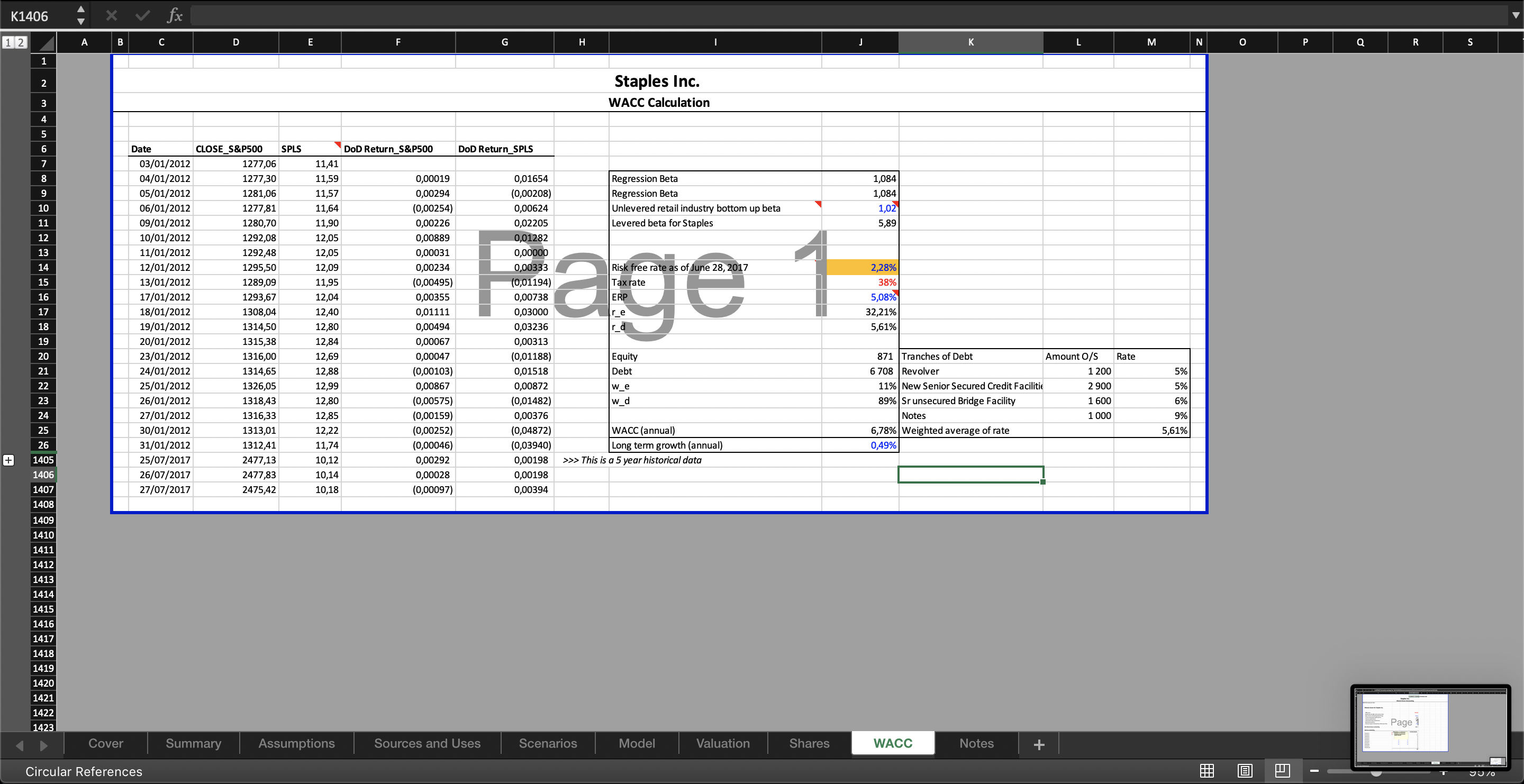Click the WACC Calculation subtitle cell
The height and width of the screenshot is (784, 1524).
pyautogui.click(x=658, y=102)
